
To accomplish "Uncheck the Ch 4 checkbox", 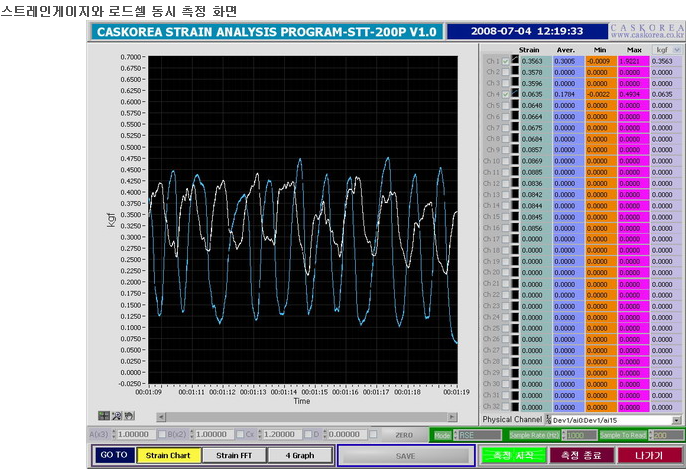I will pyautogui.click(x=506, y=94).
